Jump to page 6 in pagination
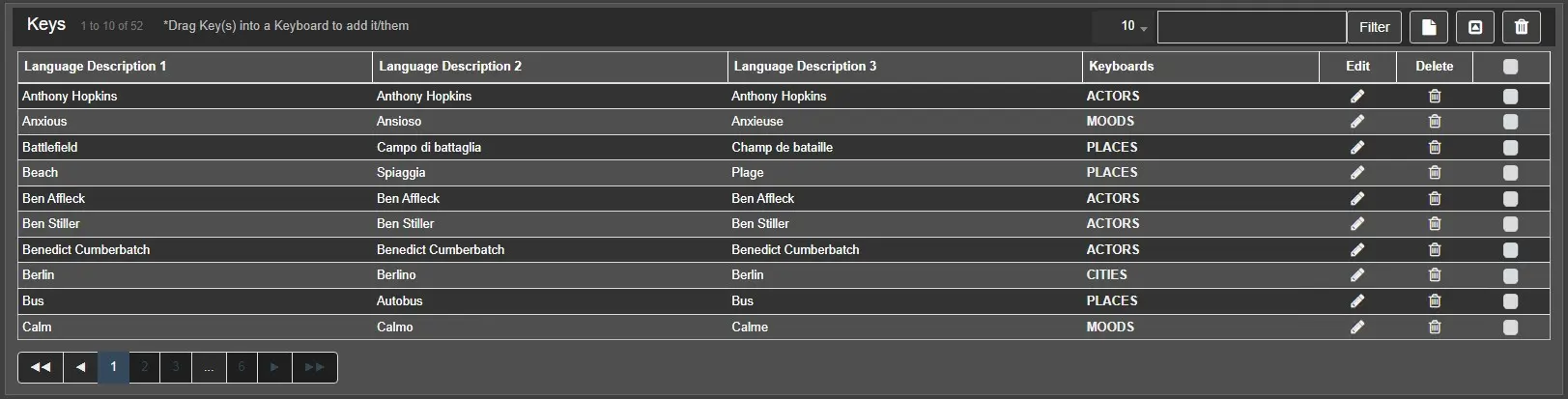Viewport: 1568px width, 399px height. [x=242, y=367]
